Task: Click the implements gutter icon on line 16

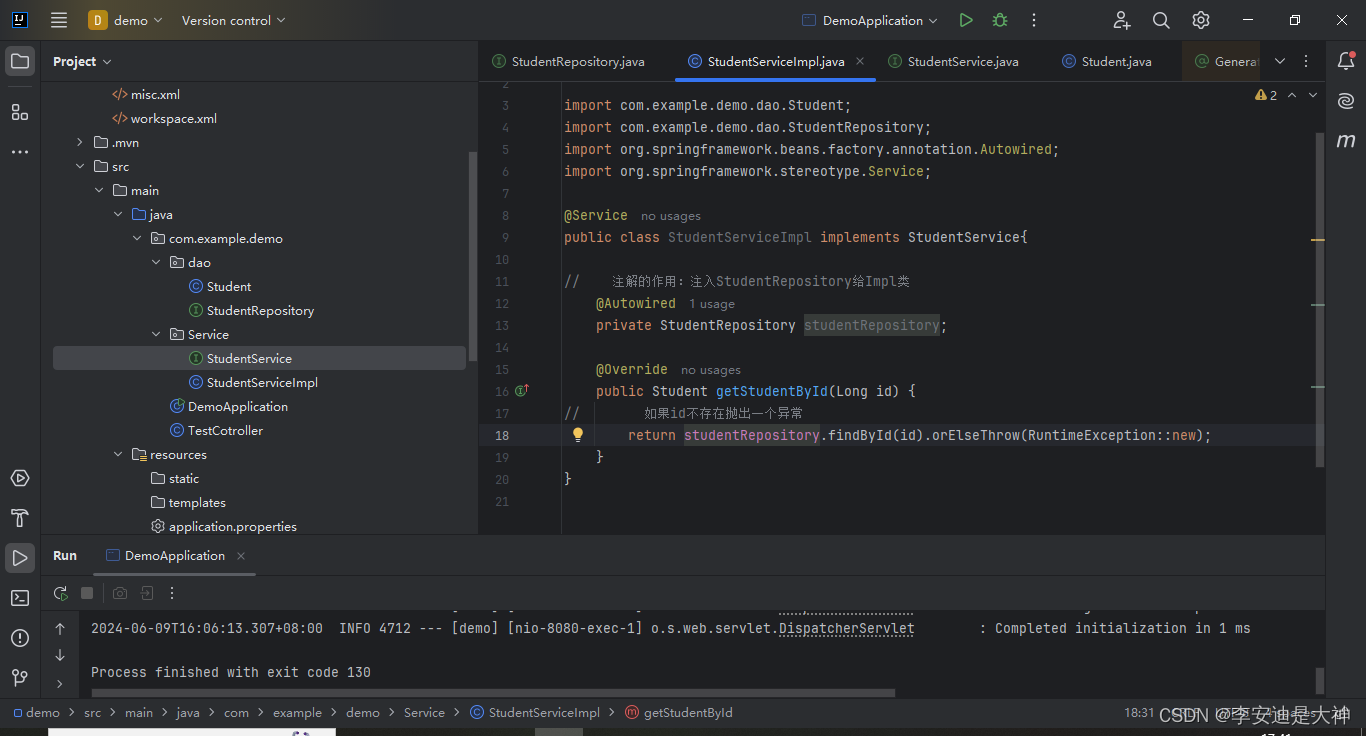Action: click(x=522, y=391)
